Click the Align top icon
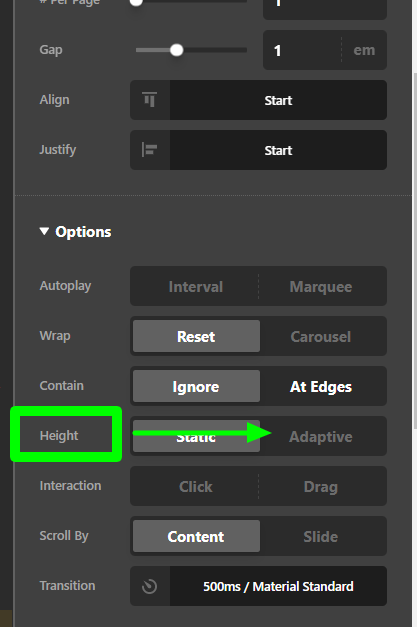The image size is (417, 627). click(150, 100)
